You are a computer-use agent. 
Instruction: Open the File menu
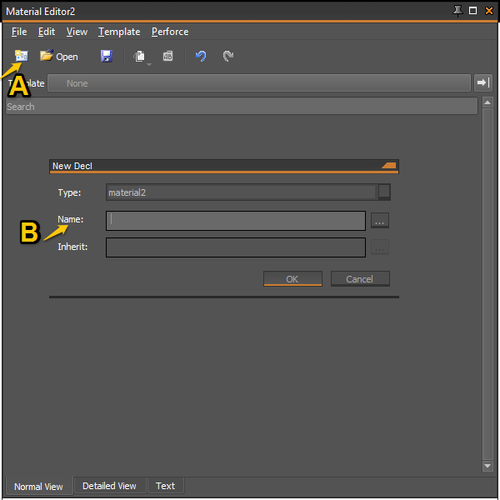point(19,32)
